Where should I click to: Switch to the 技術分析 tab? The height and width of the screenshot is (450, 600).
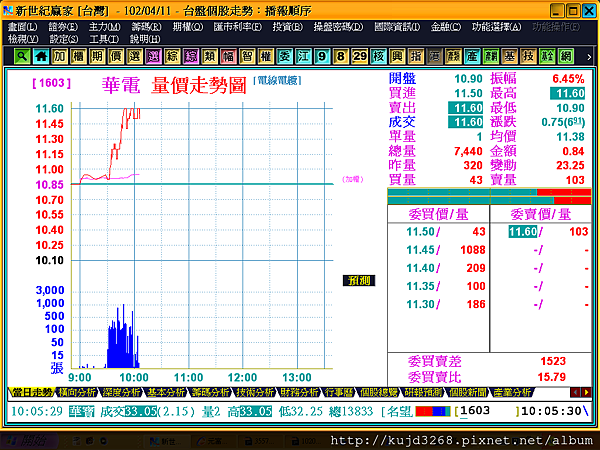point(255,392)
